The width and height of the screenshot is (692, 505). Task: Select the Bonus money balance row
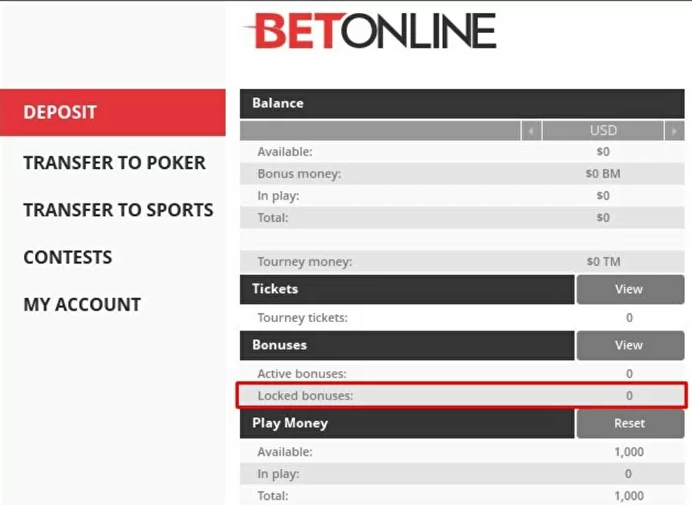tap(461, 174)
